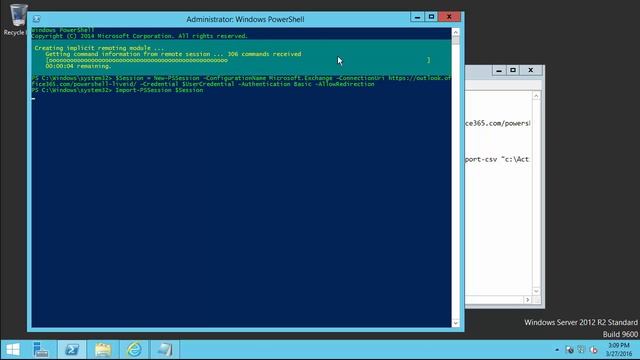
Task: Open the clock showing 3:09 PM
Action: [619, 350]
